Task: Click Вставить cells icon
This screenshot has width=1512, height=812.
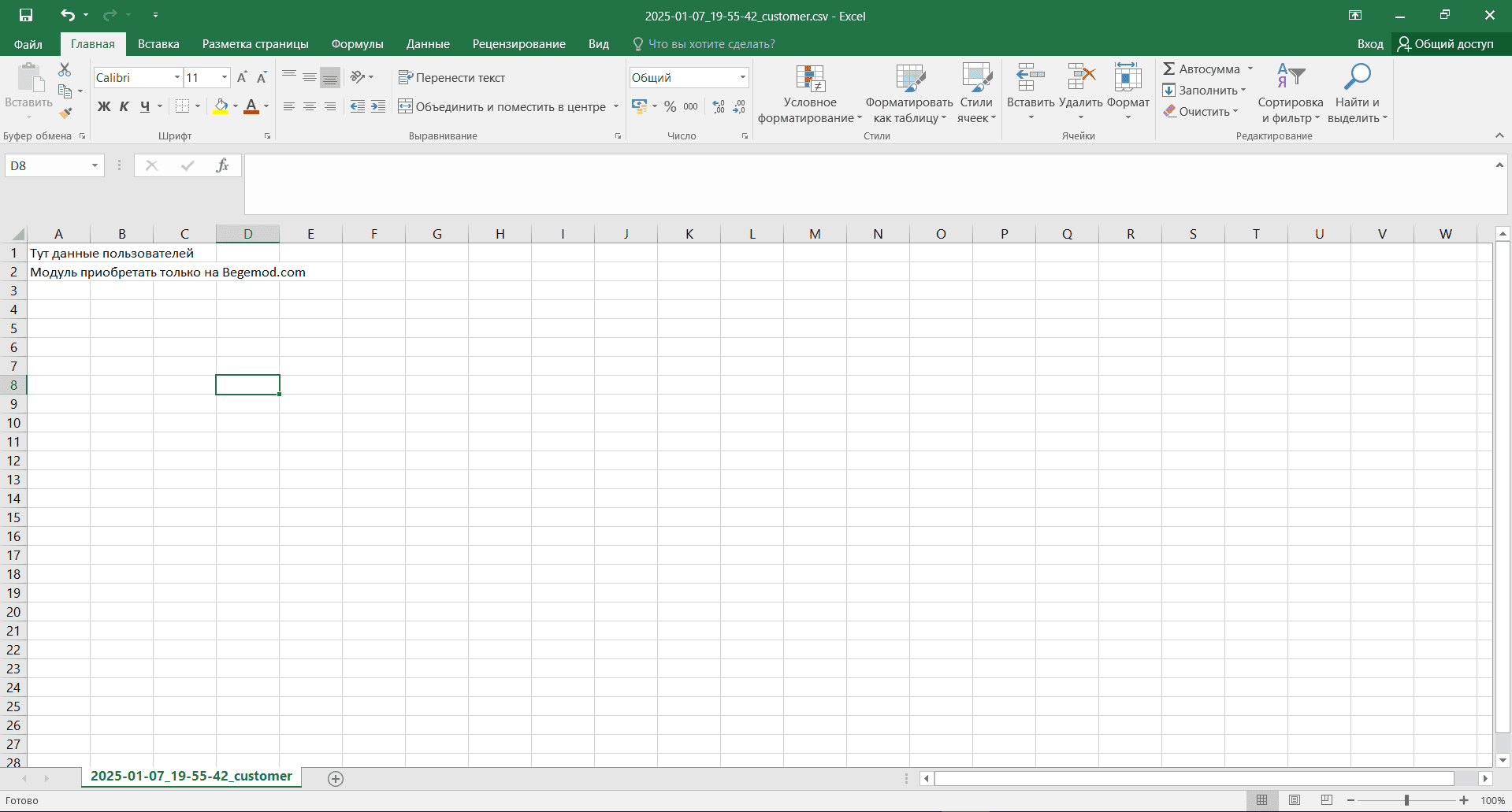Action: [1031, 77]
